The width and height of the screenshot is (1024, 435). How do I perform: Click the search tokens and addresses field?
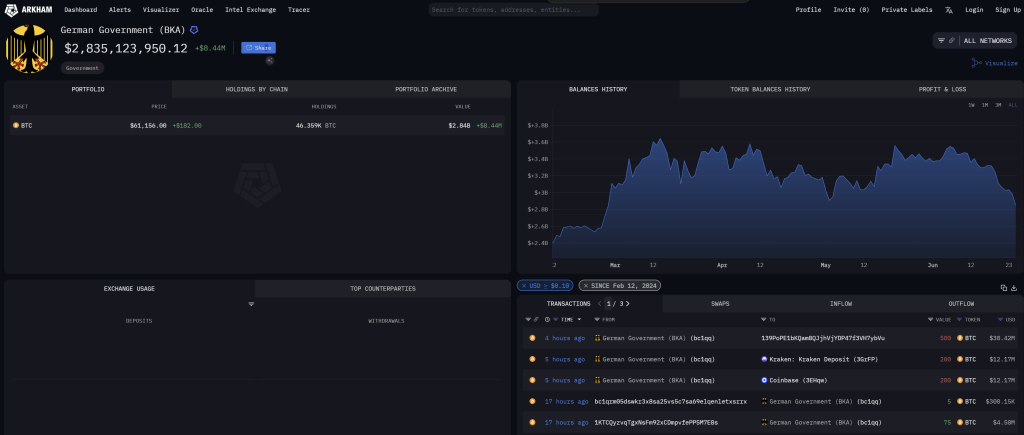point(513,9)
